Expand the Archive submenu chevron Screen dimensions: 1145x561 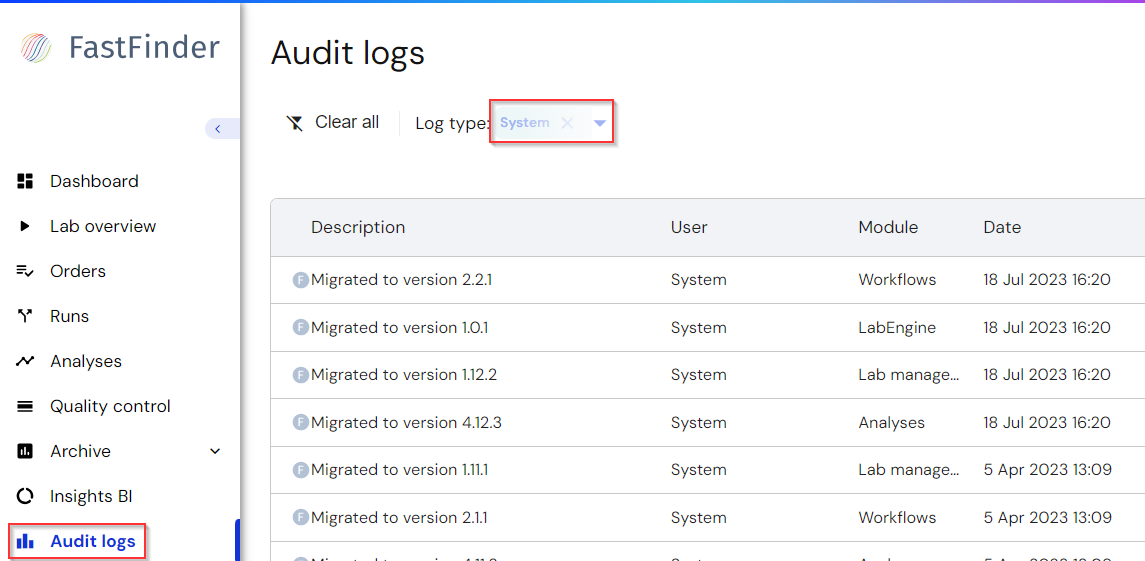[x=215, y=451]
